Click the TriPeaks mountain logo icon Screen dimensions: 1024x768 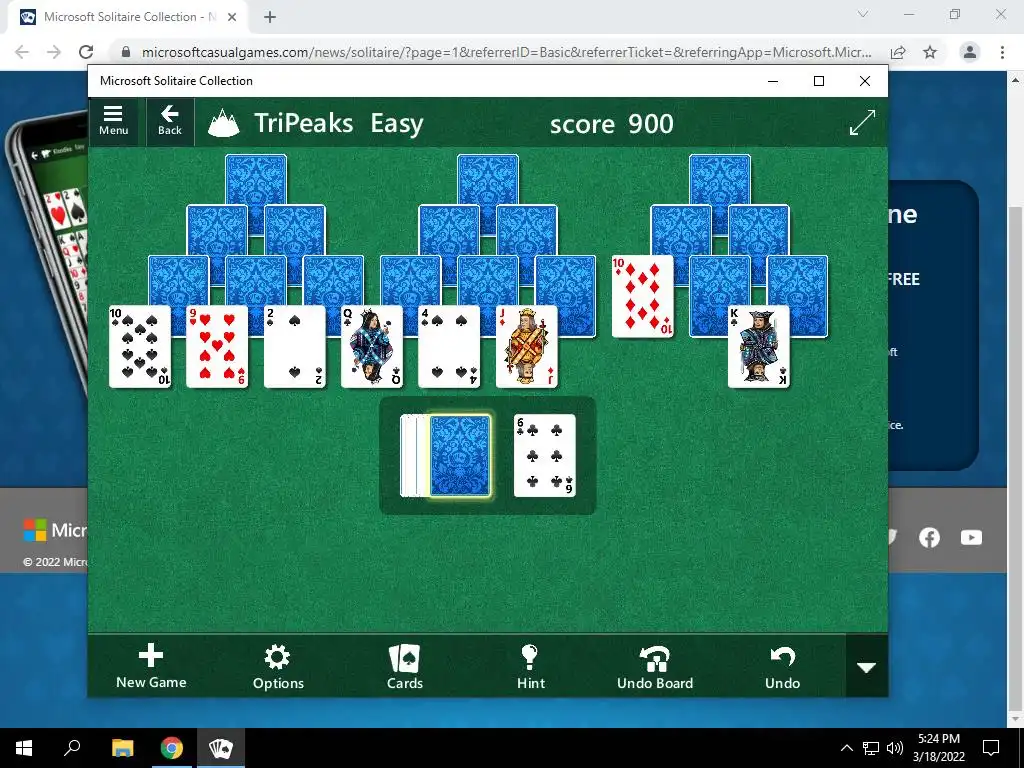[x=223, y=123]
